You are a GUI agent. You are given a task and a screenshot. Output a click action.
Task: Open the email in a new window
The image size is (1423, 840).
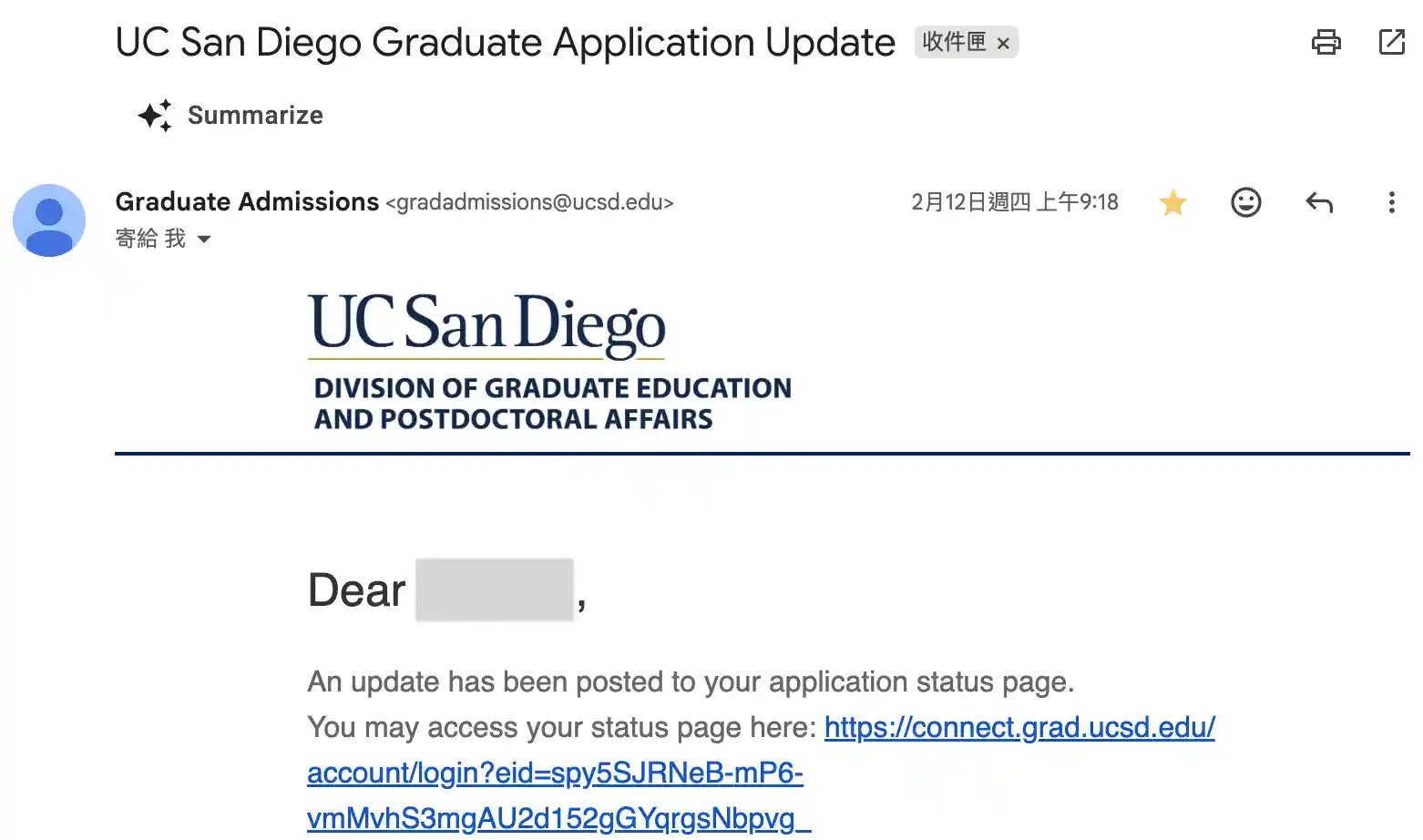[1391, 42]
